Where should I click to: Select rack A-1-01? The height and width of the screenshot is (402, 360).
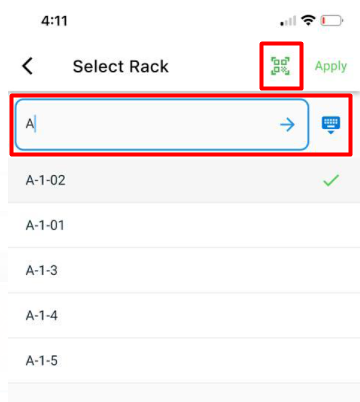pos(184,225)
